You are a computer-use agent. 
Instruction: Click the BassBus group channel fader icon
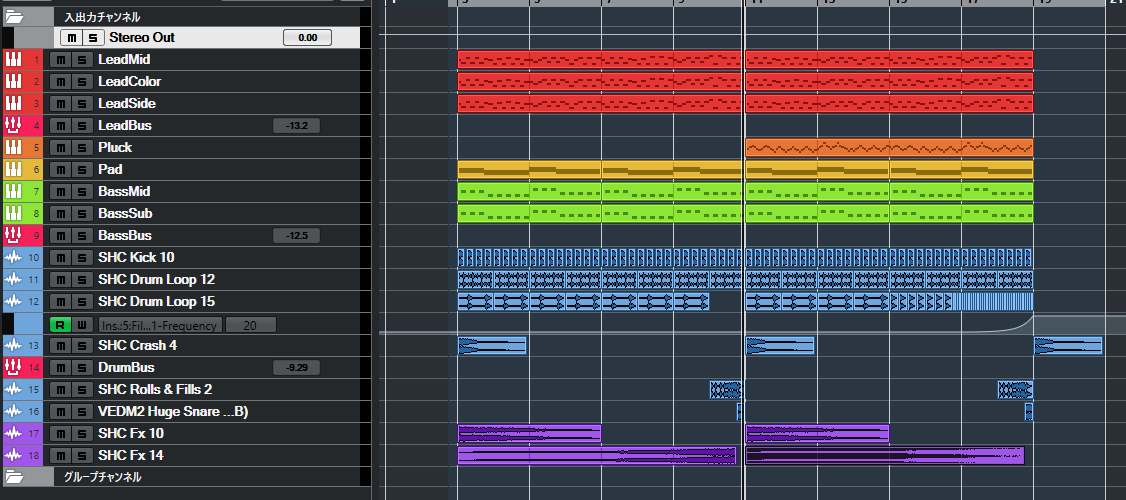pyautogui.click(x=13, y=236)
